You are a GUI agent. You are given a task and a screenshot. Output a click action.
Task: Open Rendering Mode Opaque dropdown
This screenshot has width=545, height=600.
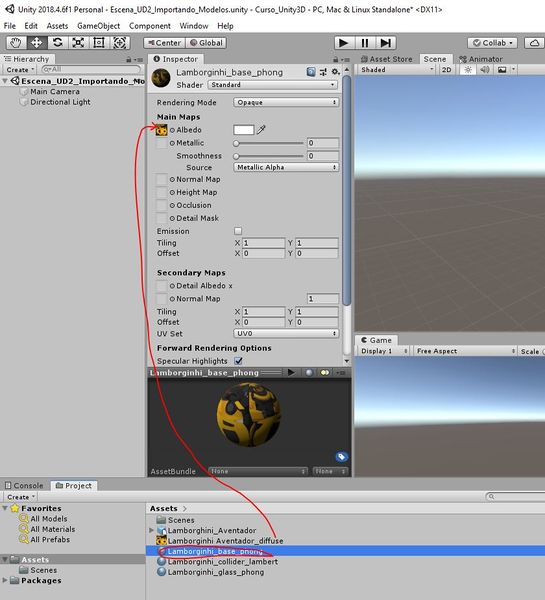(286, 102)
